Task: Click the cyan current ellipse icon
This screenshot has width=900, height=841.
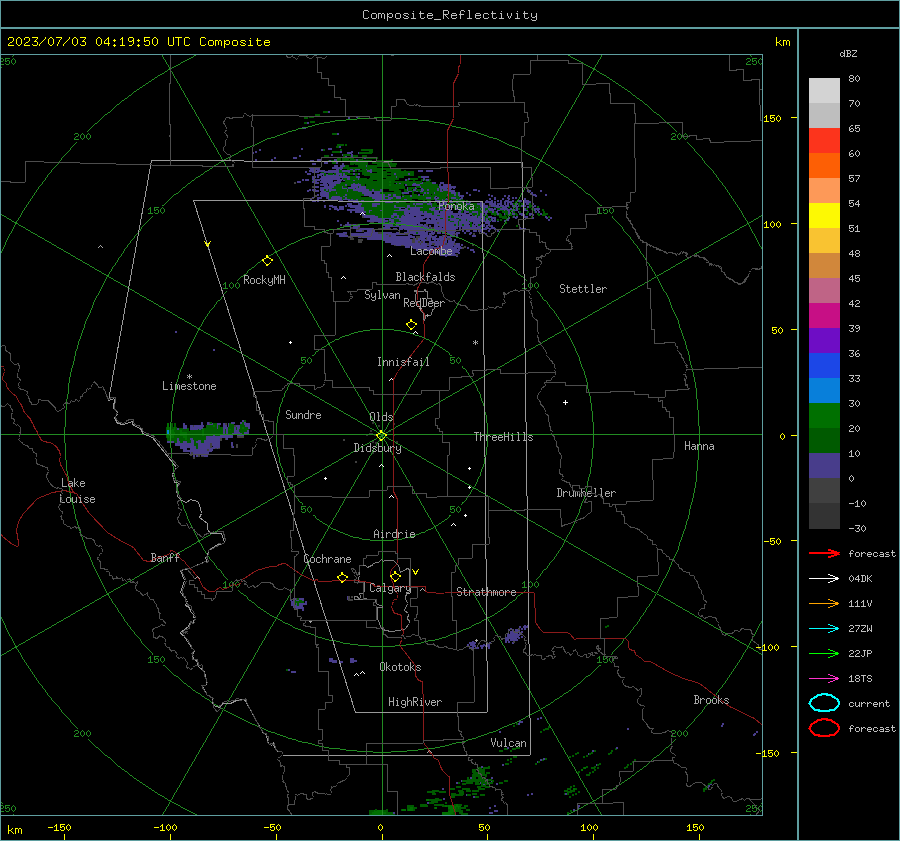Action: tap(824, 703)
